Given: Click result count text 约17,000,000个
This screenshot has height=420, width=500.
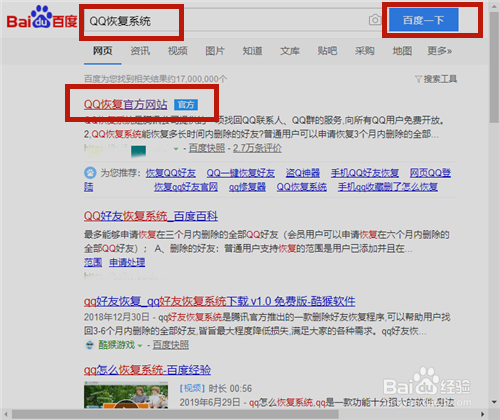Looking at the screenshot, I should pyautogui.click(x=198, y=79).
